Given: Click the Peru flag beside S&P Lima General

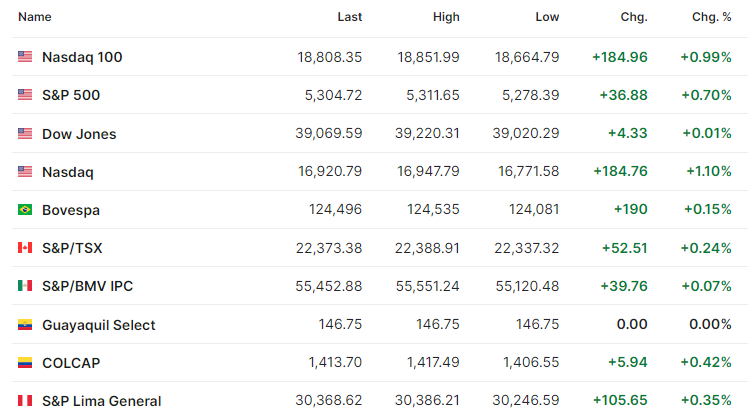Looking at the screenshot, I should click(25, 401).
